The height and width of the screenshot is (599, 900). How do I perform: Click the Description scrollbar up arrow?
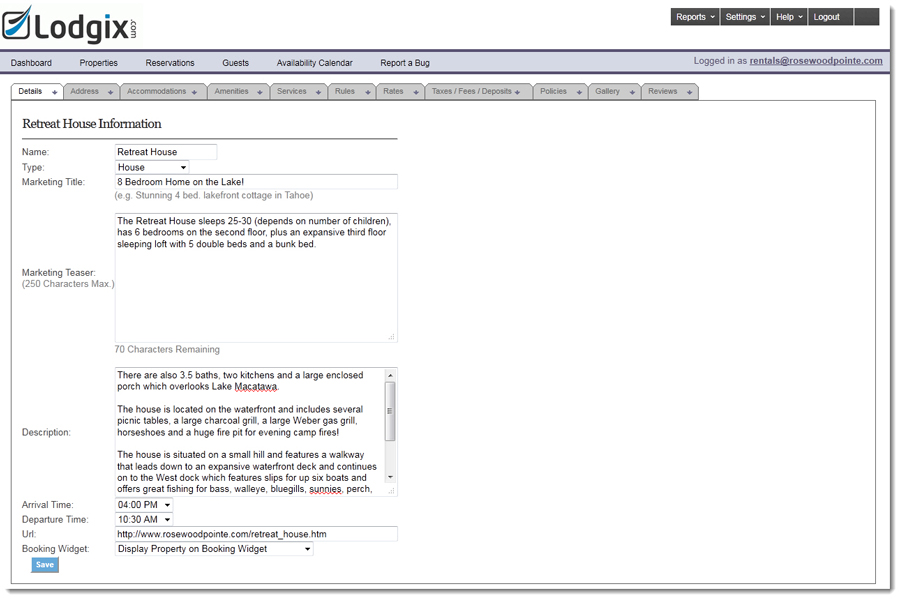[x=390, y=375]
